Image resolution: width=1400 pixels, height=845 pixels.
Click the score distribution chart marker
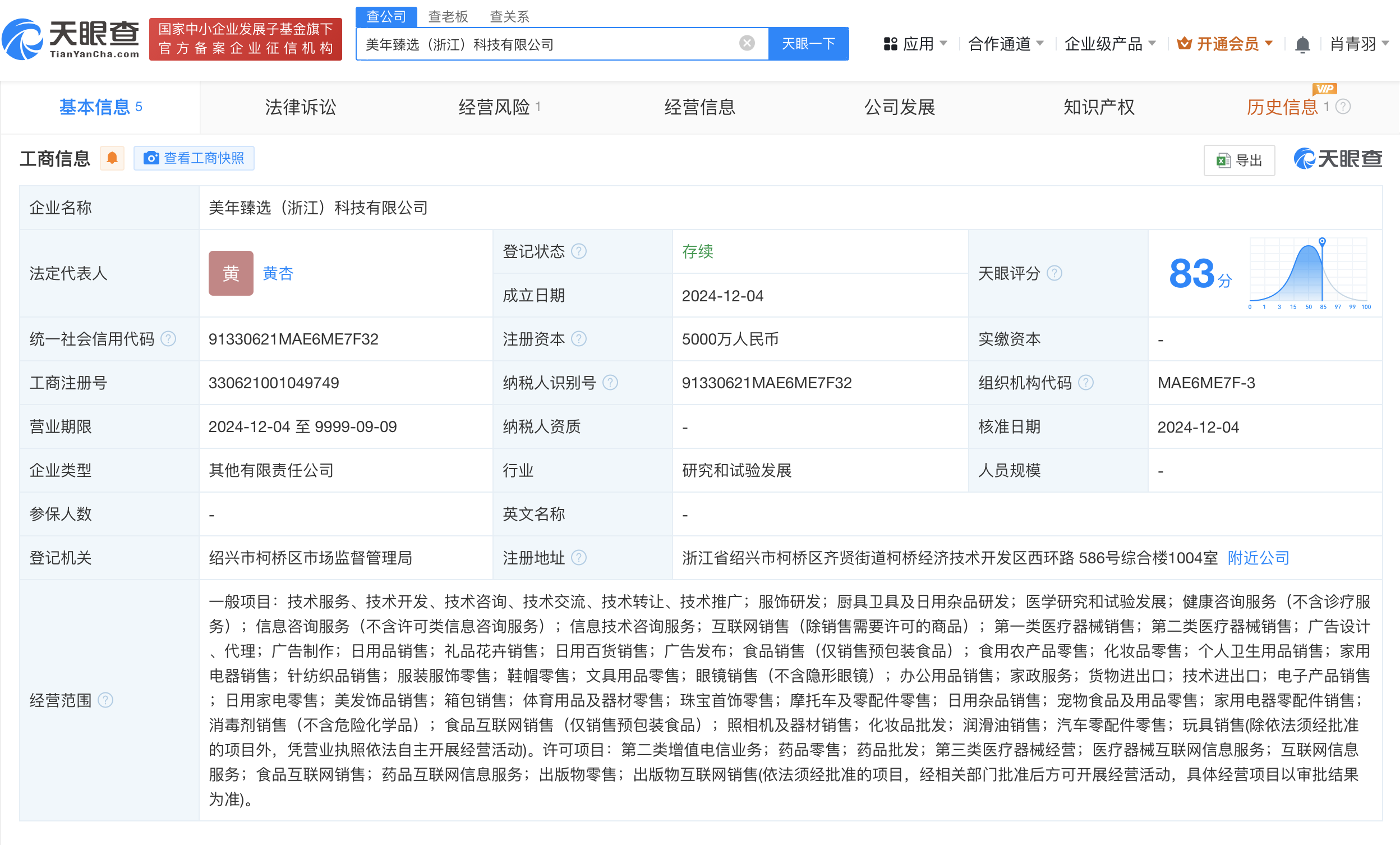1321,241
